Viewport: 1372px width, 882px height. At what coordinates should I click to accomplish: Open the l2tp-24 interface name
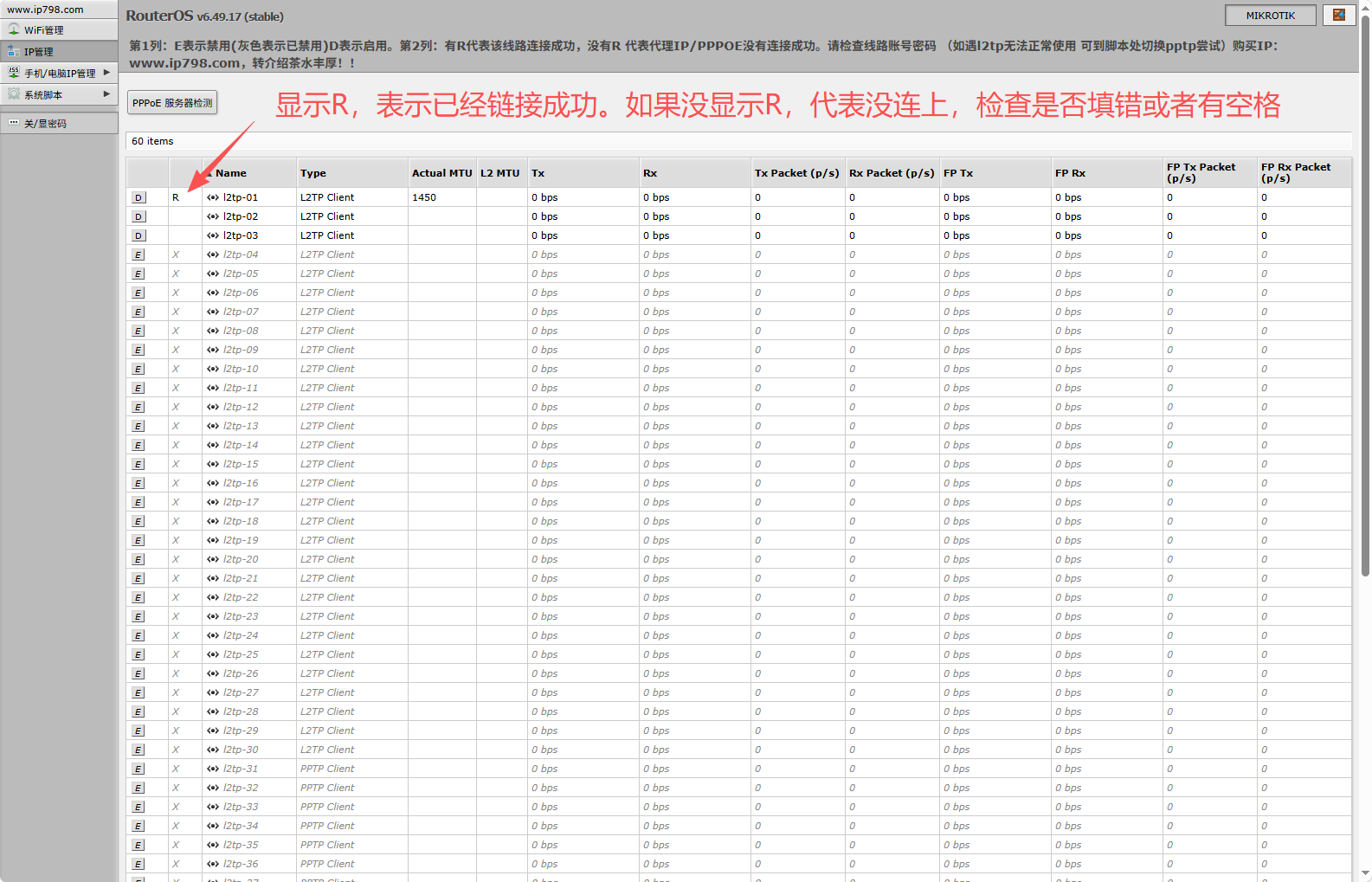click(241, 635)
